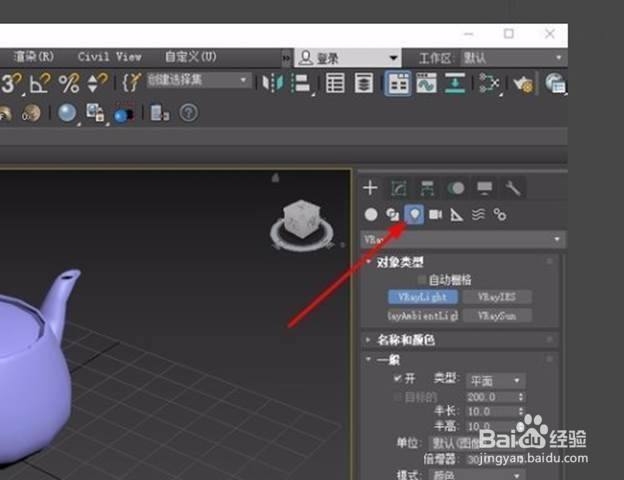Select the highlighted Lights category icon

click(x=414, y=215)
